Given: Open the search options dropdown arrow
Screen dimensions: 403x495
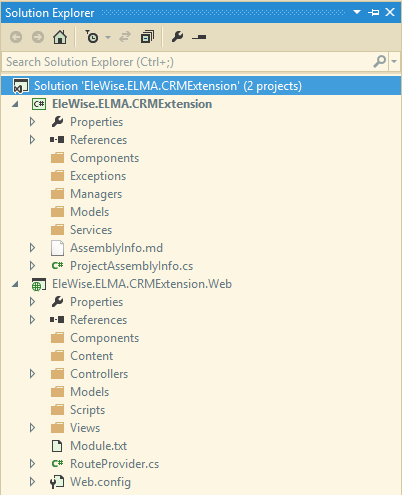Looking at the screenshot, I should click(x=394, y=62).
